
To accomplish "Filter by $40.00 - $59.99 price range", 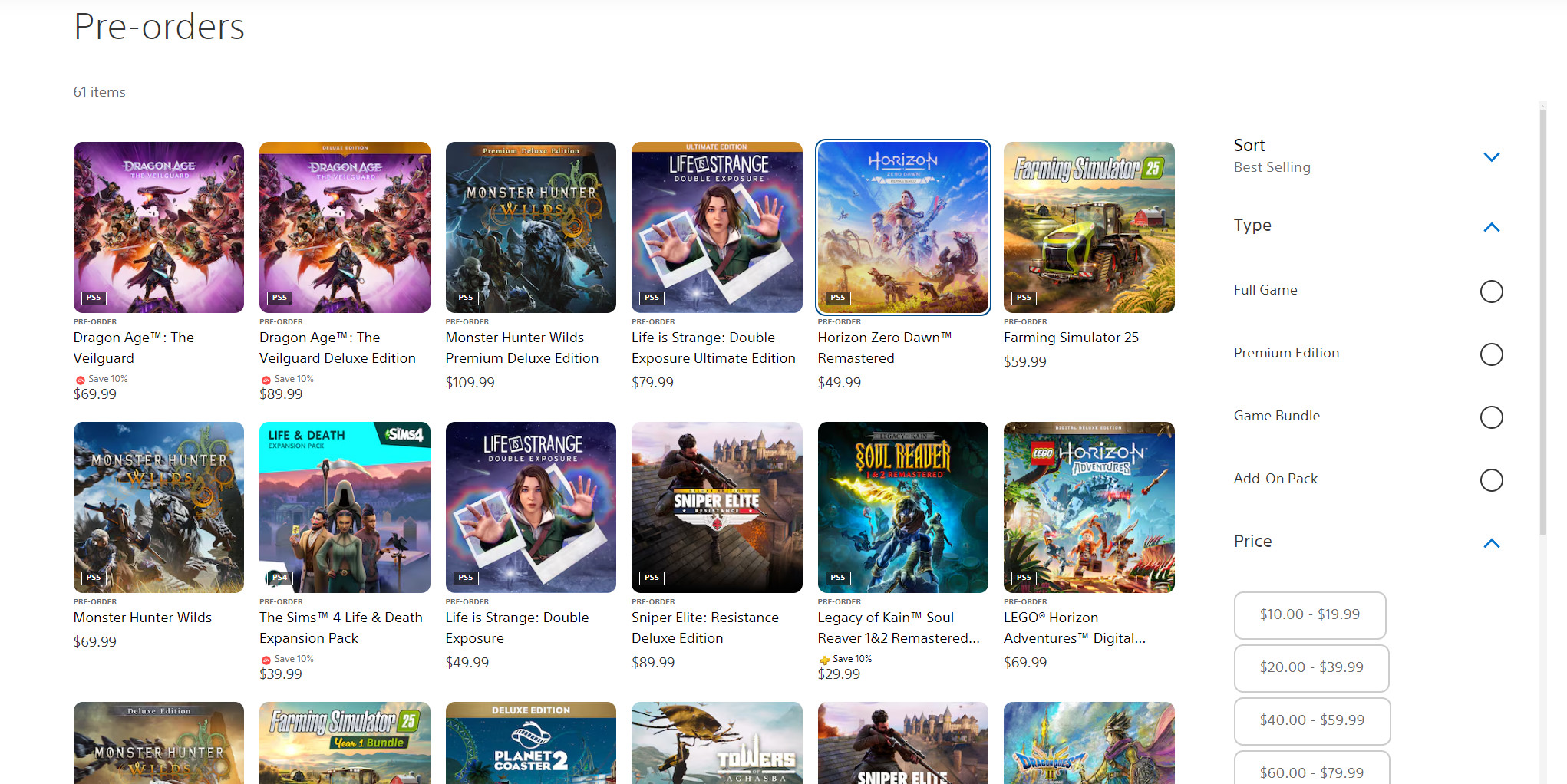I will [1311, 720].
